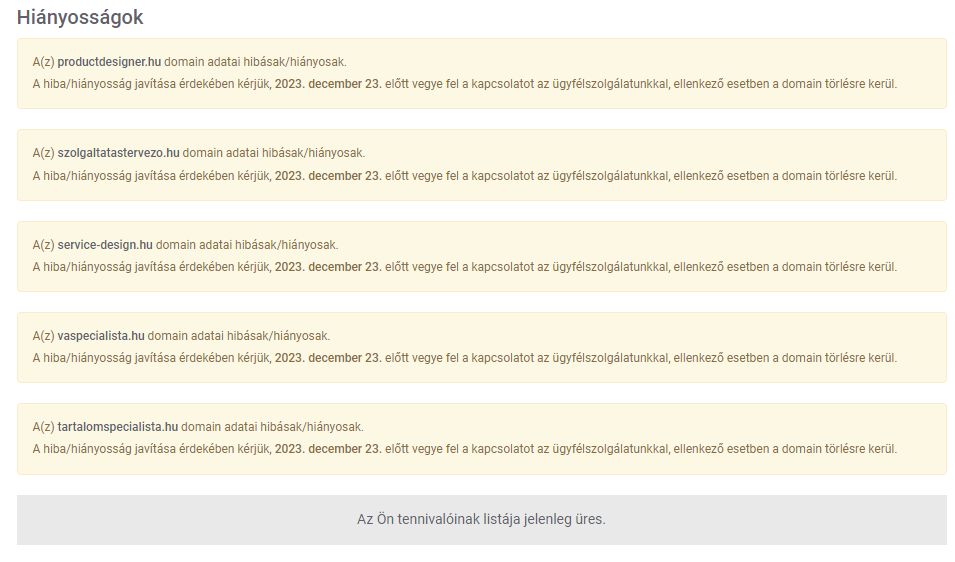The width and height of the screenshot is (955, 562).
Task: Select the szolgaltatastervezo.hu warning box
Action: (482, 165)
